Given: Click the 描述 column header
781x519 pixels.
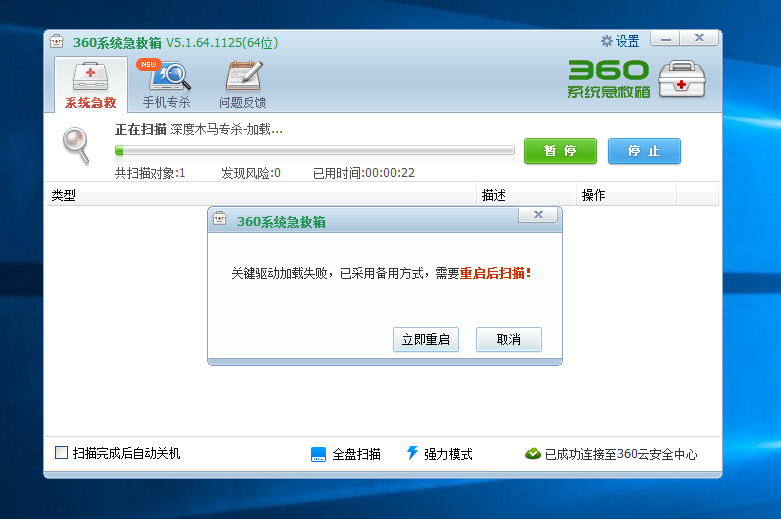Looking at the screenshot, I should point(526,195).
